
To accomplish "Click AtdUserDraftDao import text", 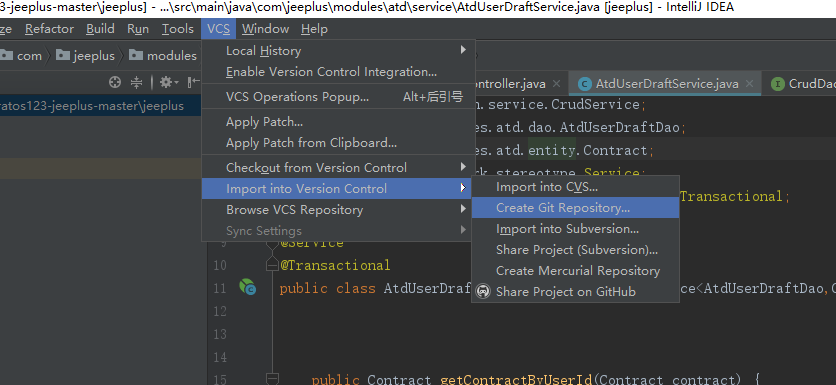I will click(620, 127).
